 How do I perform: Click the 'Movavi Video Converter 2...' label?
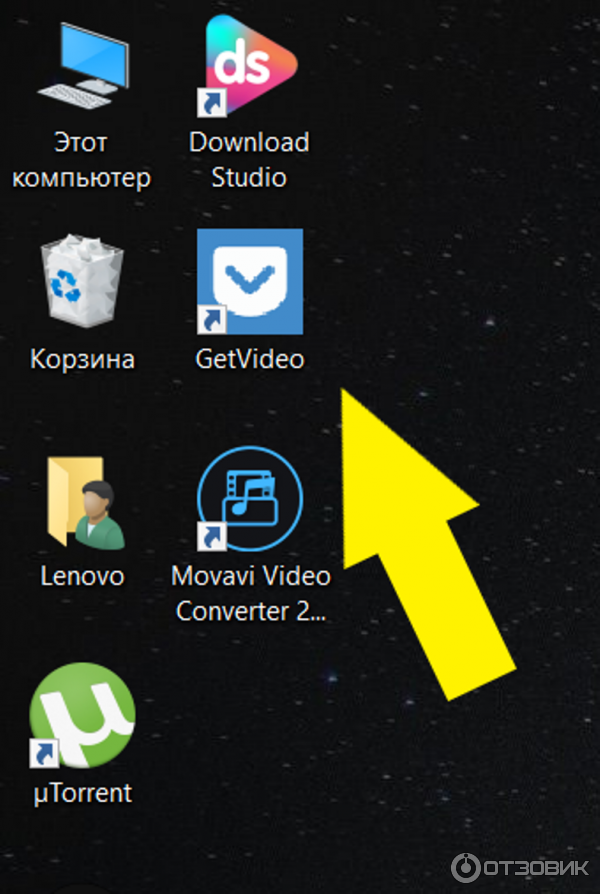[x=250, y=593]
